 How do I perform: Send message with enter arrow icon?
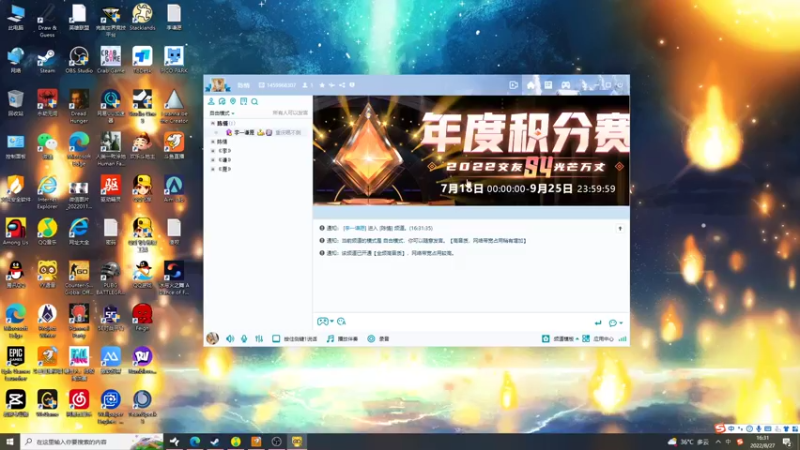[x=598, y=322]
